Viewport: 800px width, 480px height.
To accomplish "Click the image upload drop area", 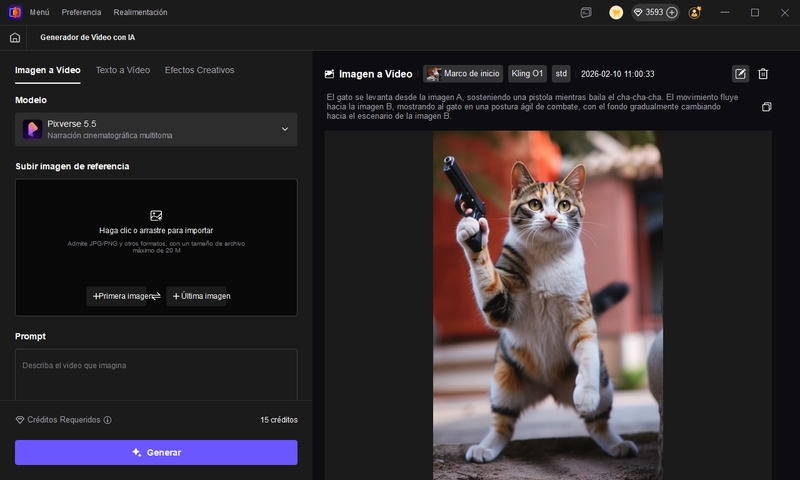I will tap(156, 247).
